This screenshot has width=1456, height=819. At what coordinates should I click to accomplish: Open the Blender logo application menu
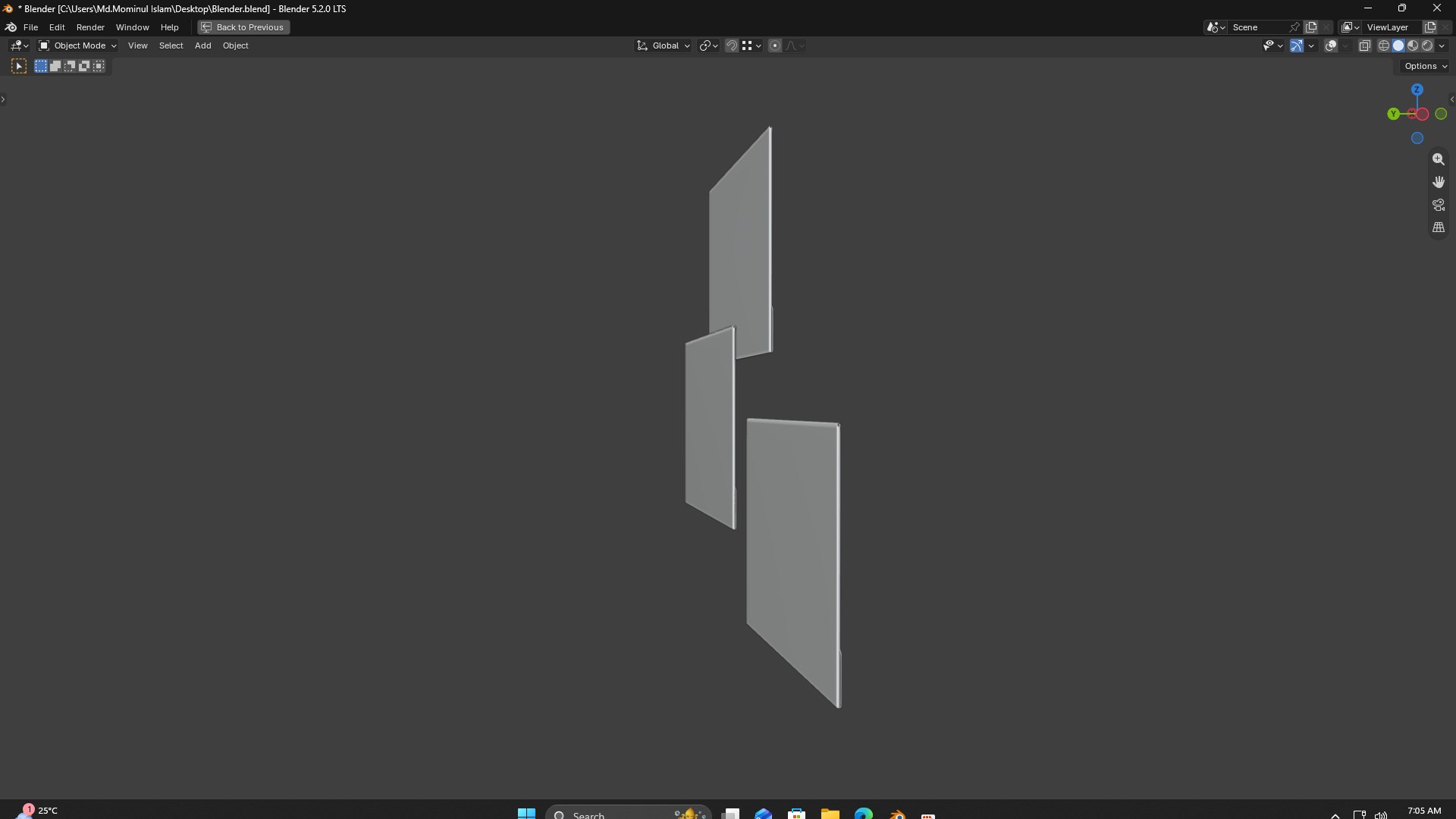(x=11, y=27)
